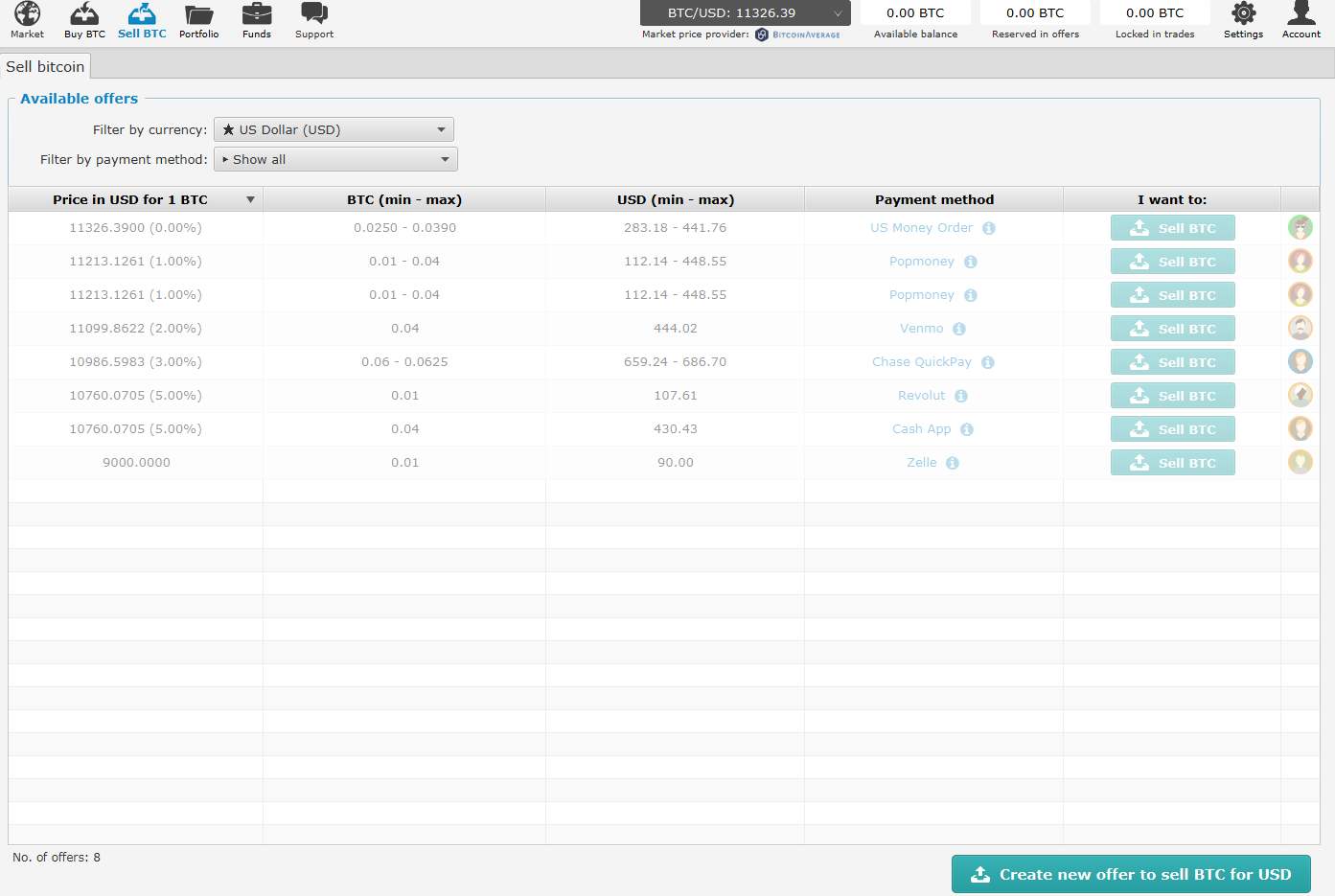Open the Market view
The image size is (1335, 896).
27,20
